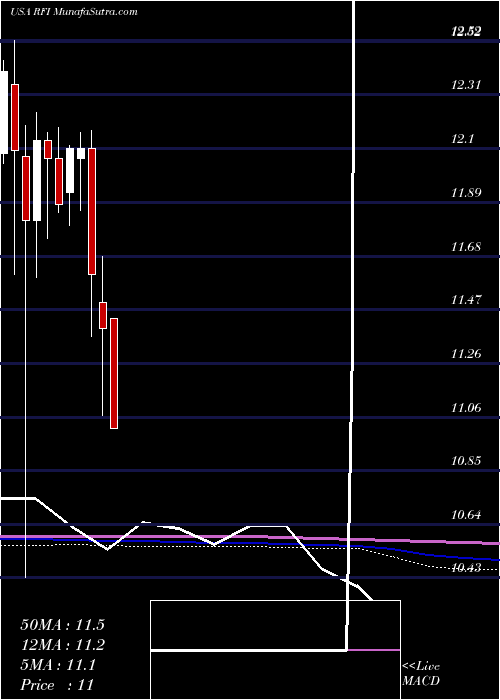500x700 pixels.
Task: Click the 11.68 price axis label
Action: point(466,246)
